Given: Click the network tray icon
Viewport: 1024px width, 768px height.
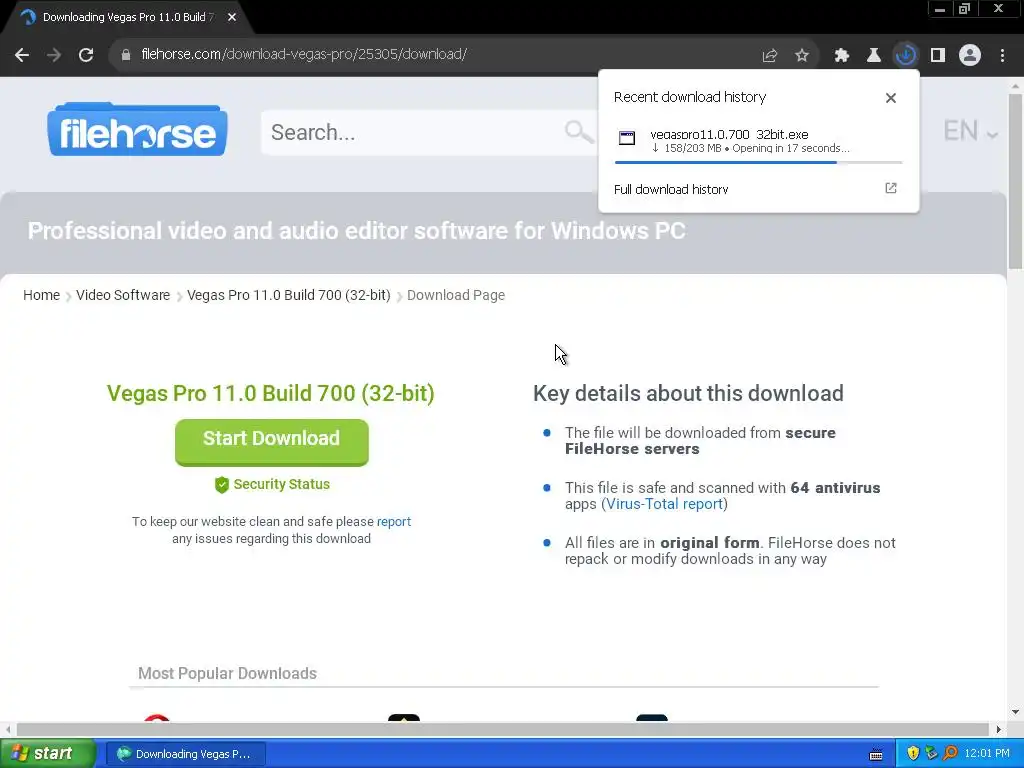Looking at the screenshot, I should point(931,754).
